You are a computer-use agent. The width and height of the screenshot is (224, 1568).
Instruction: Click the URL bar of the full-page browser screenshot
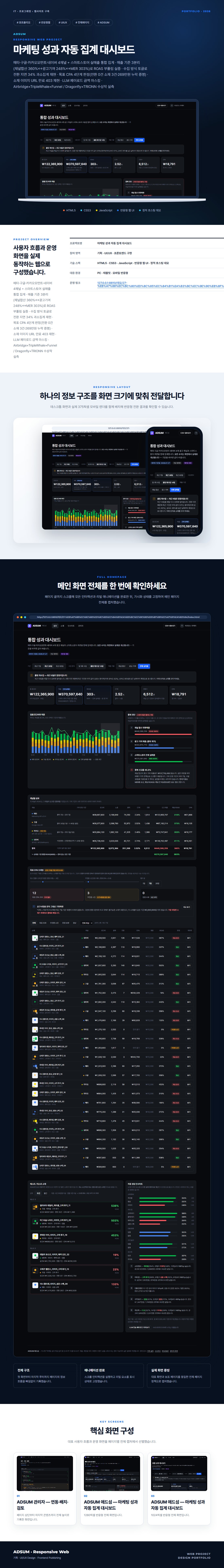point(118,617)
